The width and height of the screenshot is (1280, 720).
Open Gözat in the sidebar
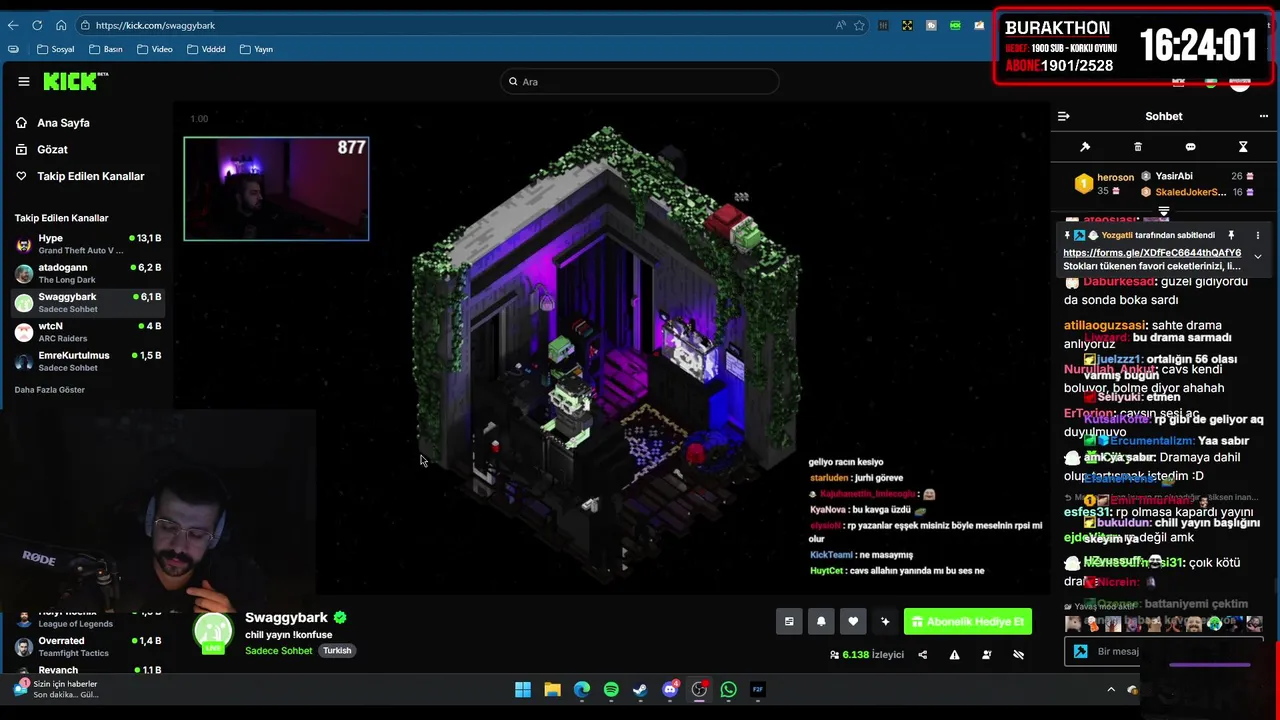click(x=52, y=150)
